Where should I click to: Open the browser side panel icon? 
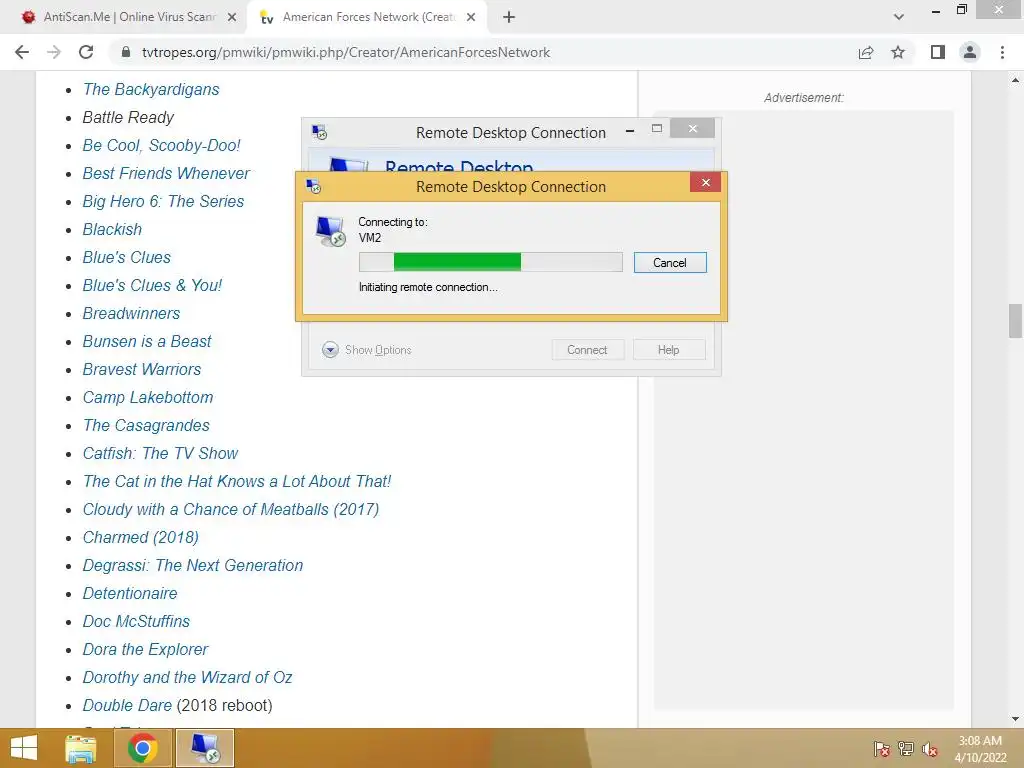point(938,52)
